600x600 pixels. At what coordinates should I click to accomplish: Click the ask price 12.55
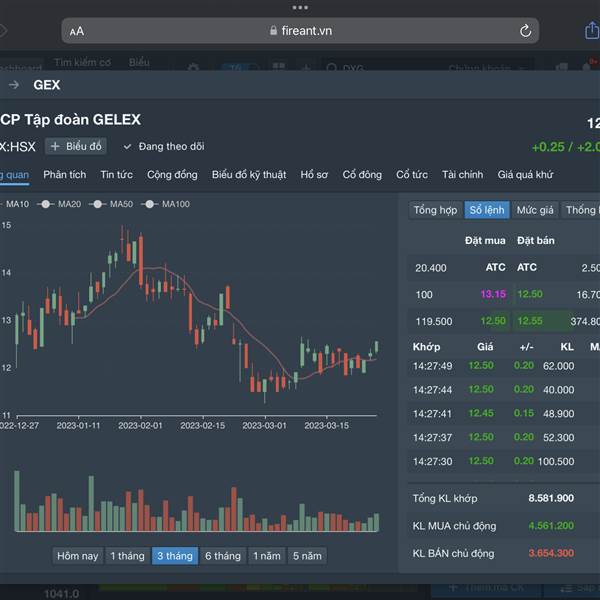point(530,321)
